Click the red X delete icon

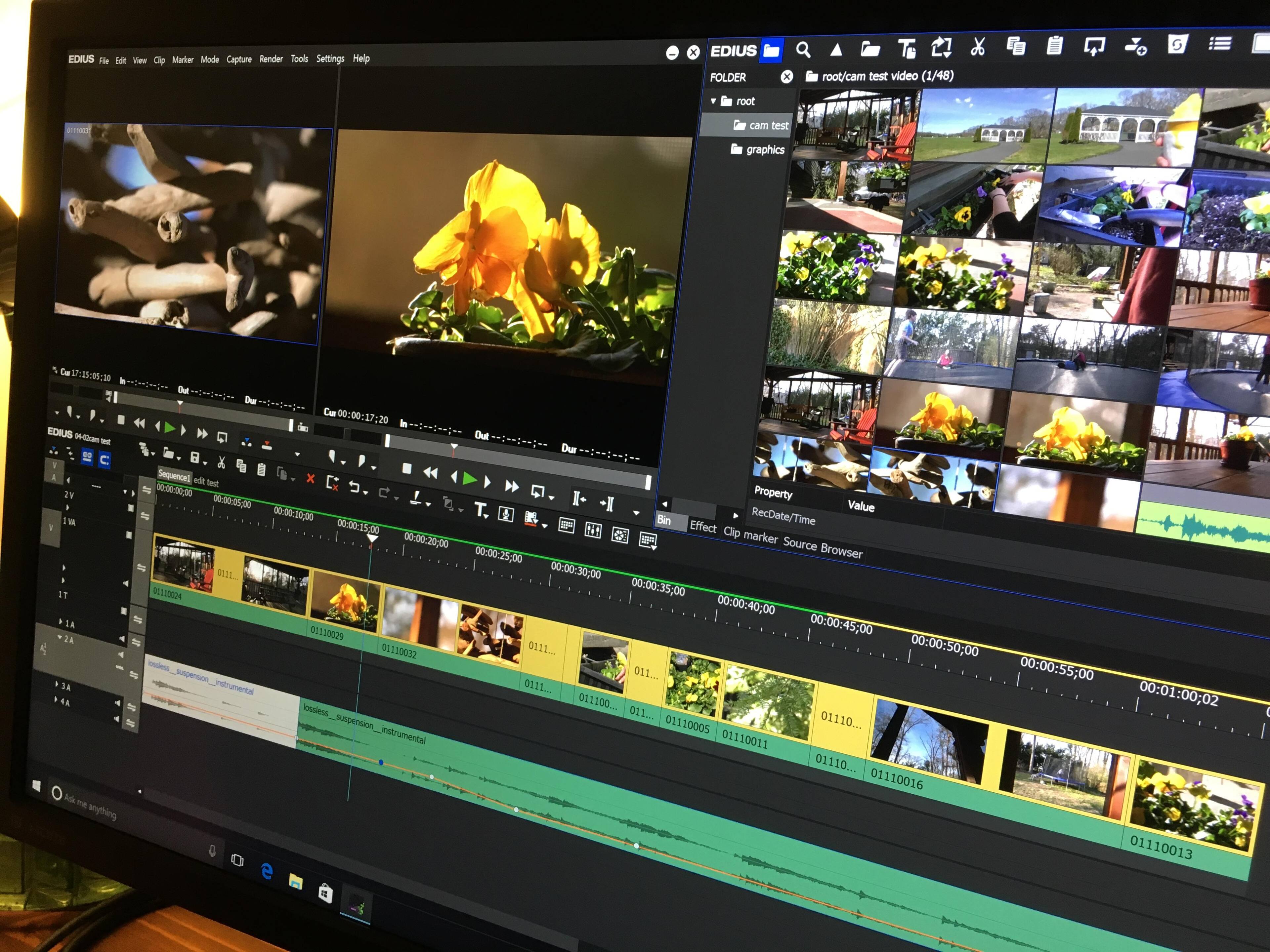[311, 478]
